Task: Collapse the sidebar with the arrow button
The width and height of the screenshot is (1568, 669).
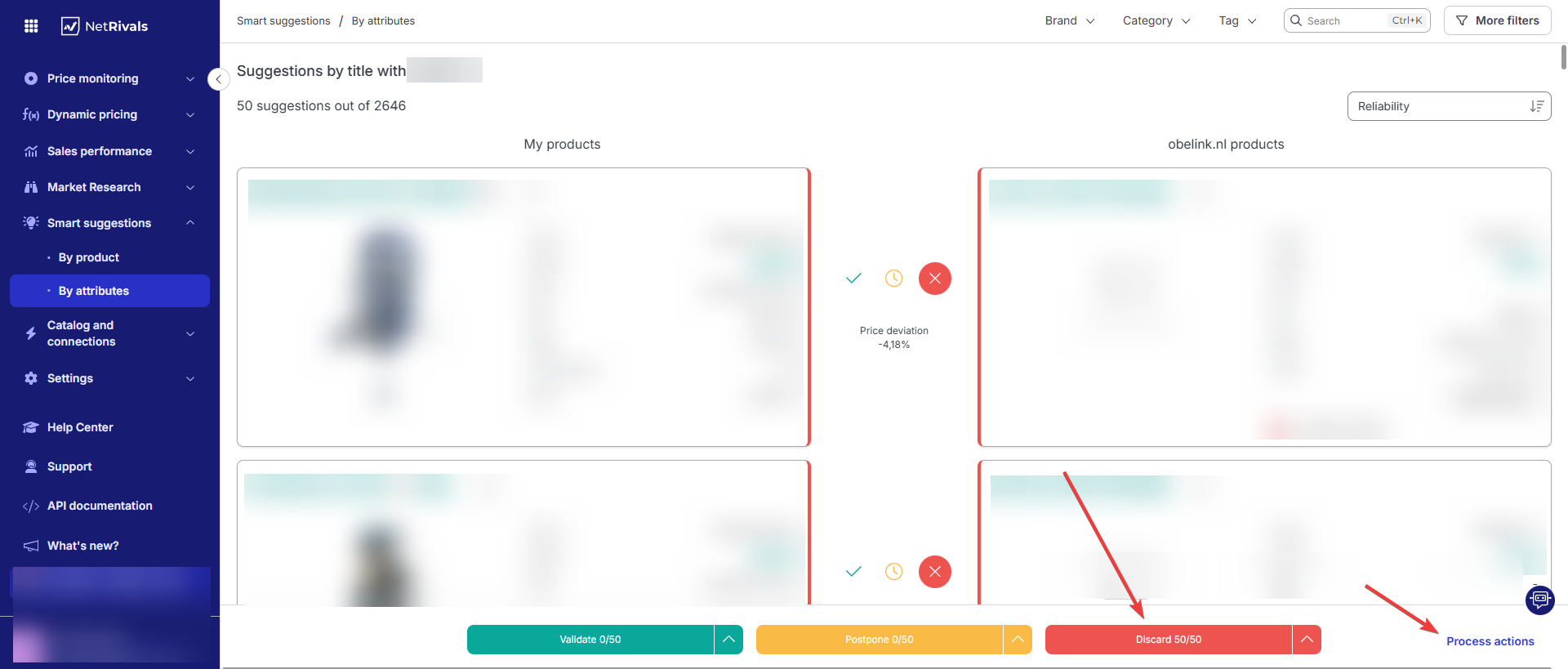Action: pos(218,79)
